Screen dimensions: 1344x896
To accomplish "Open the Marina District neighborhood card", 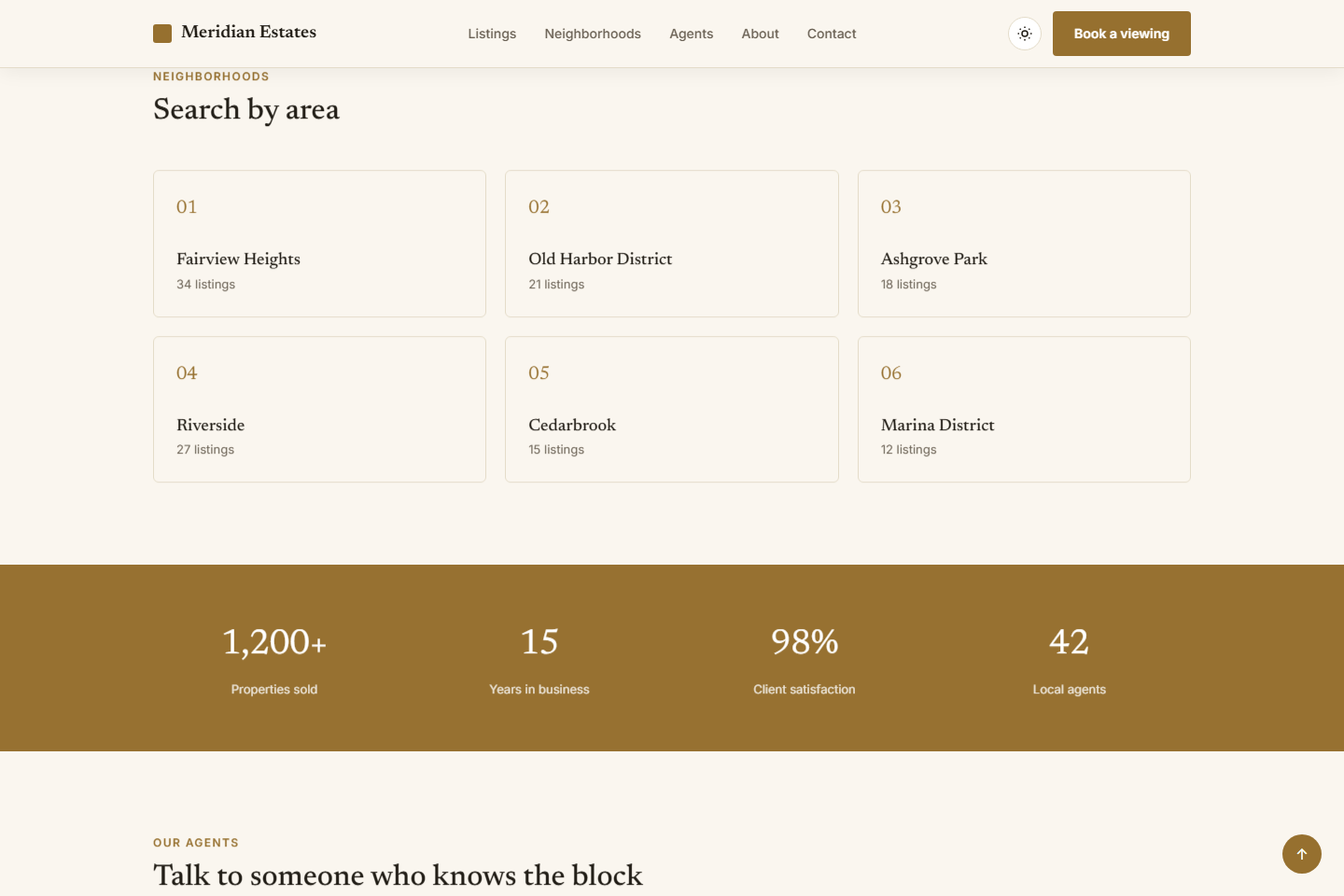I will coord(1024,410).
